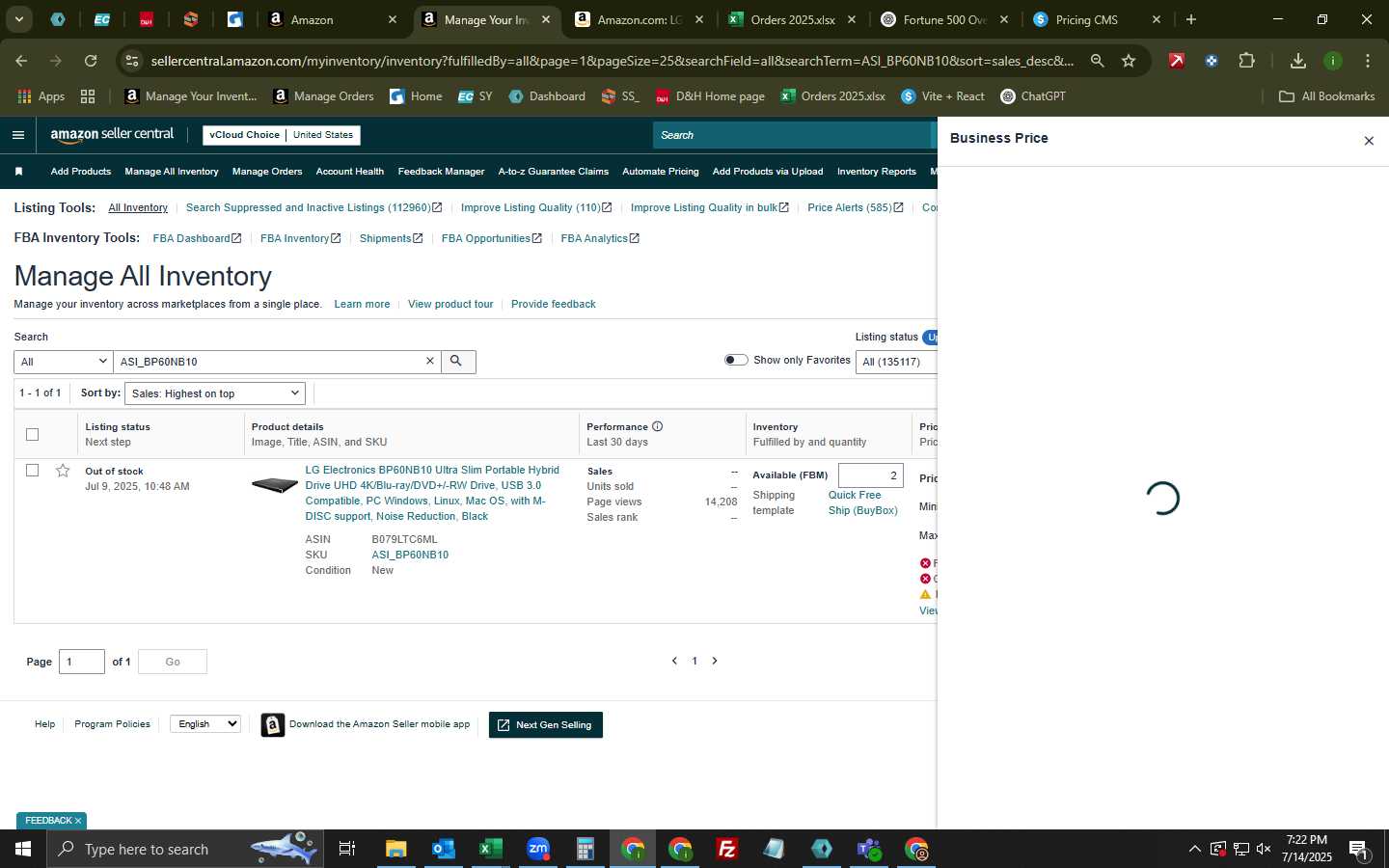This screenshot has width=1389, height=868.
Task: Click the LG drive product thumbnail
Action: pos(275,484)
